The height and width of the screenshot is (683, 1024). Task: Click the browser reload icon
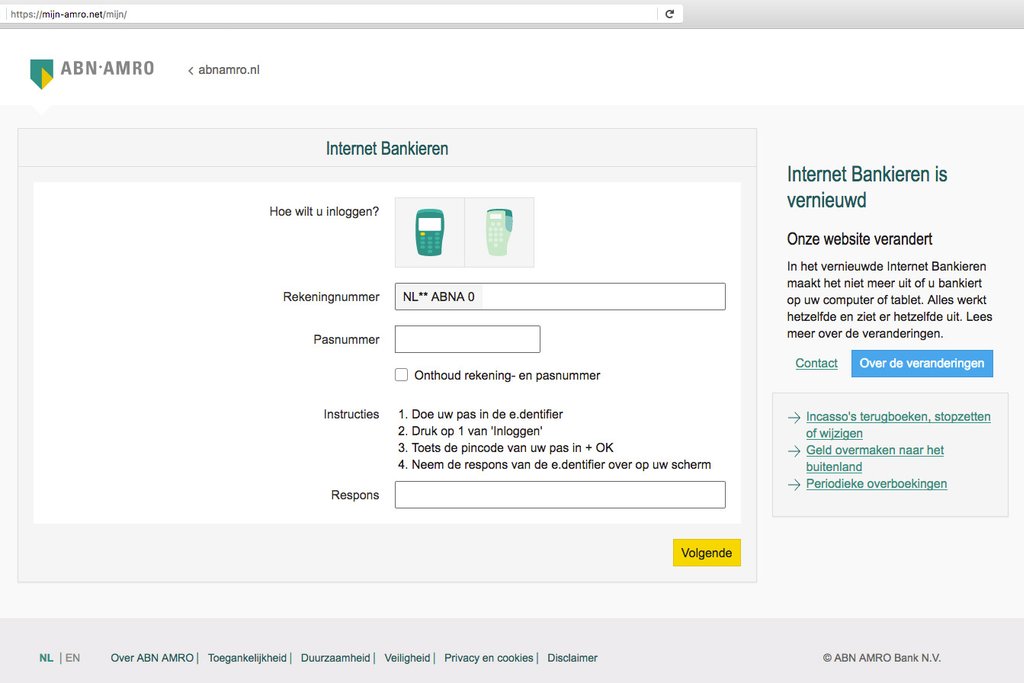(x=669, y=14)
